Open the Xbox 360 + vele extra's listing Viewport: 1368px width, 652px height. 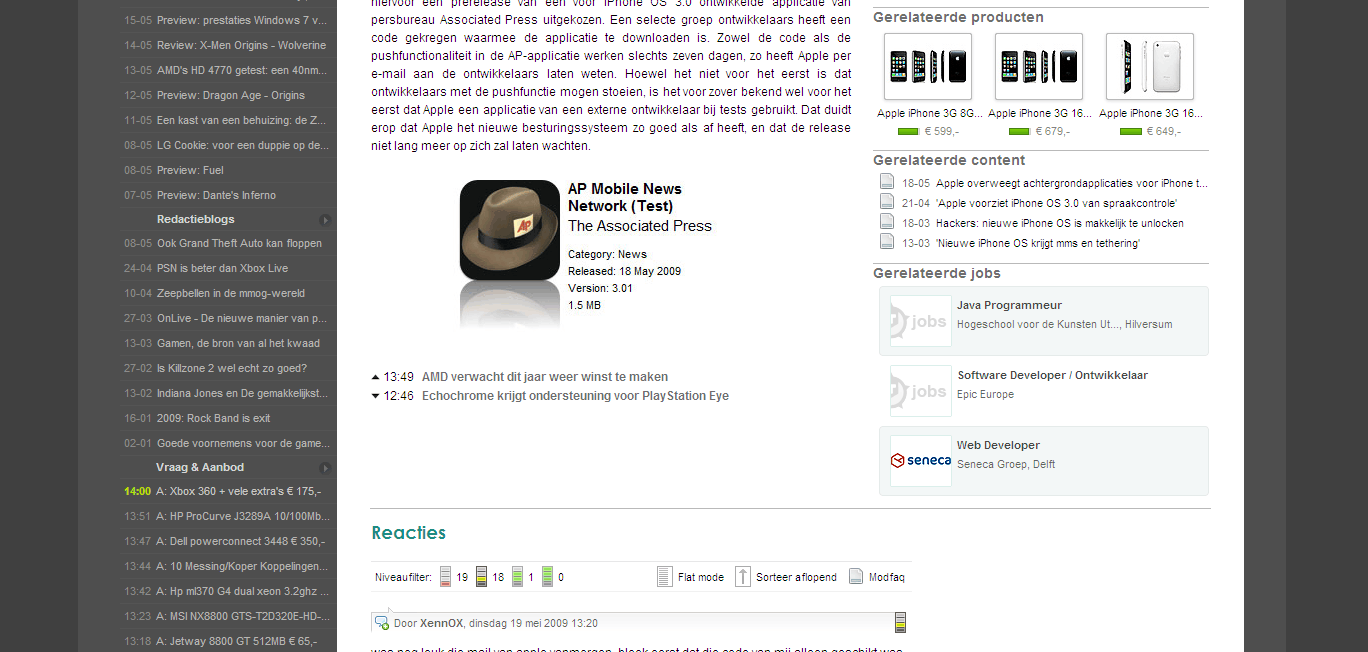pos(239,491)
